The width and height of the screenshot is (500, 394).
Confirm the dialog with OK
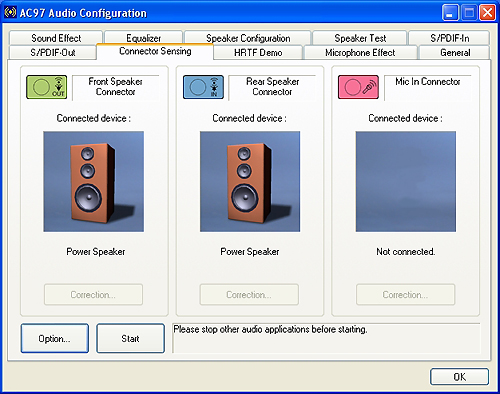[459, 377]
